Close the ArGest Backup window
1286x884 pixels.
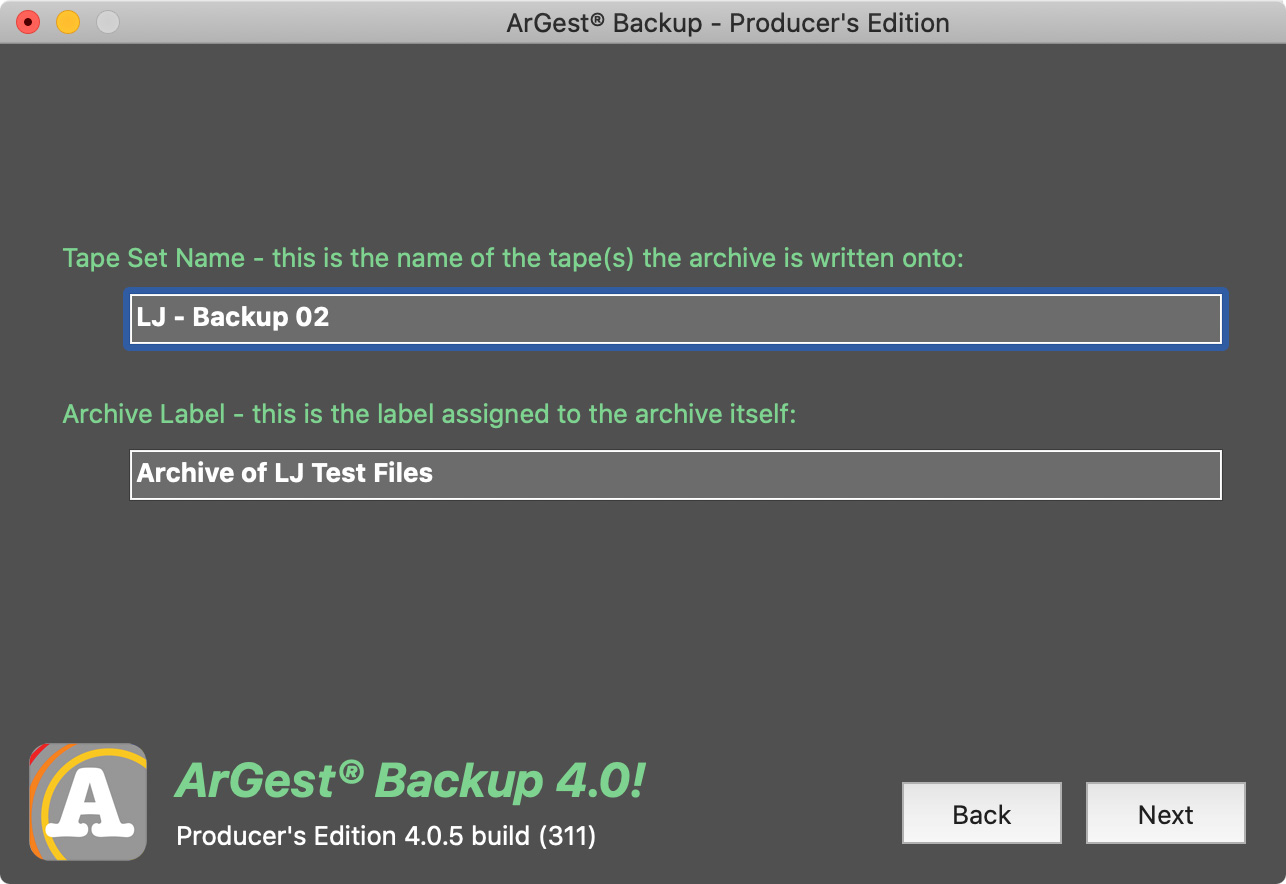click(x=28, y=22)
